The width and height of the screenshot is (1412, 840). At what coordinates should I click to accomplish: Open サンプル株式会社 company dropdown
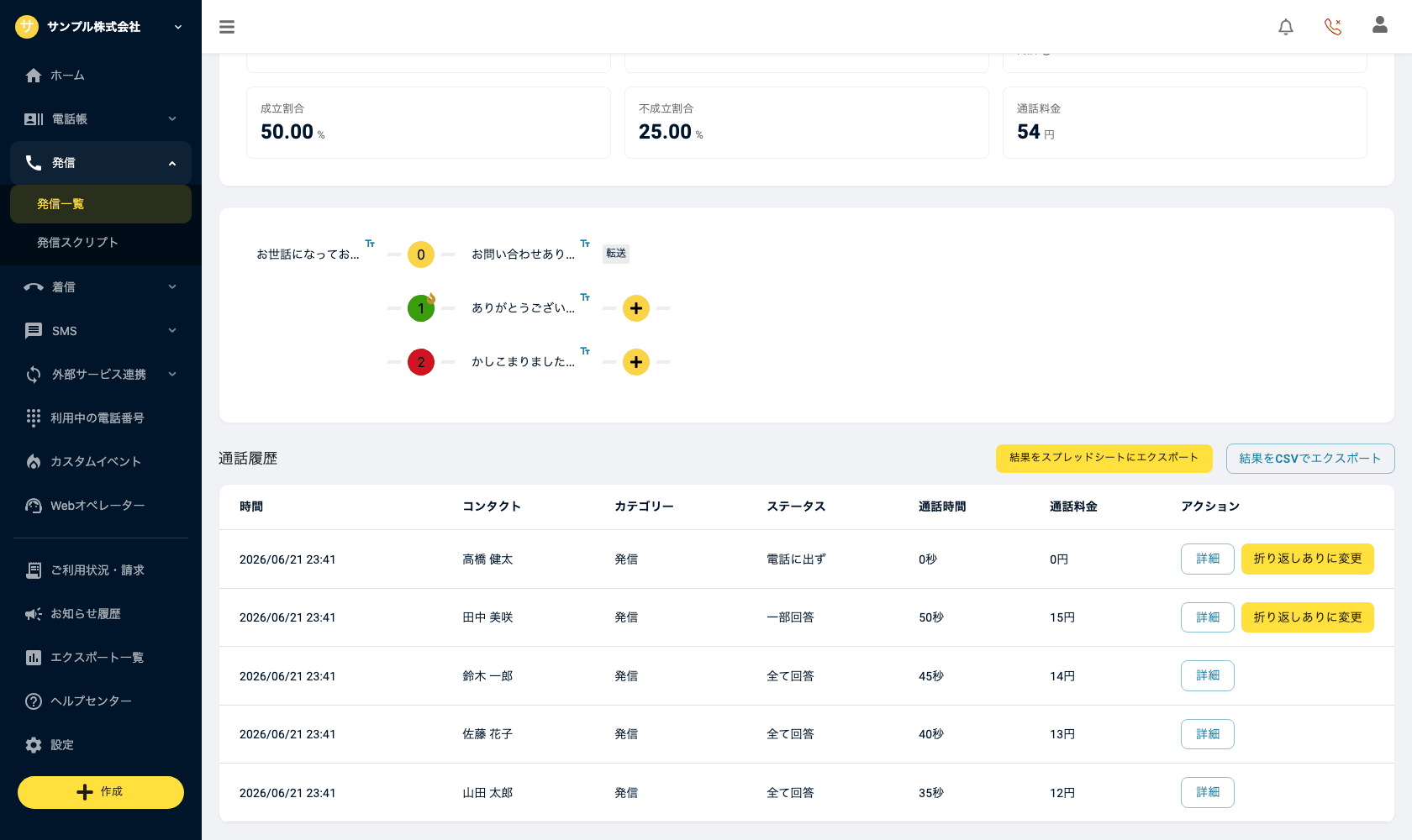101,27
